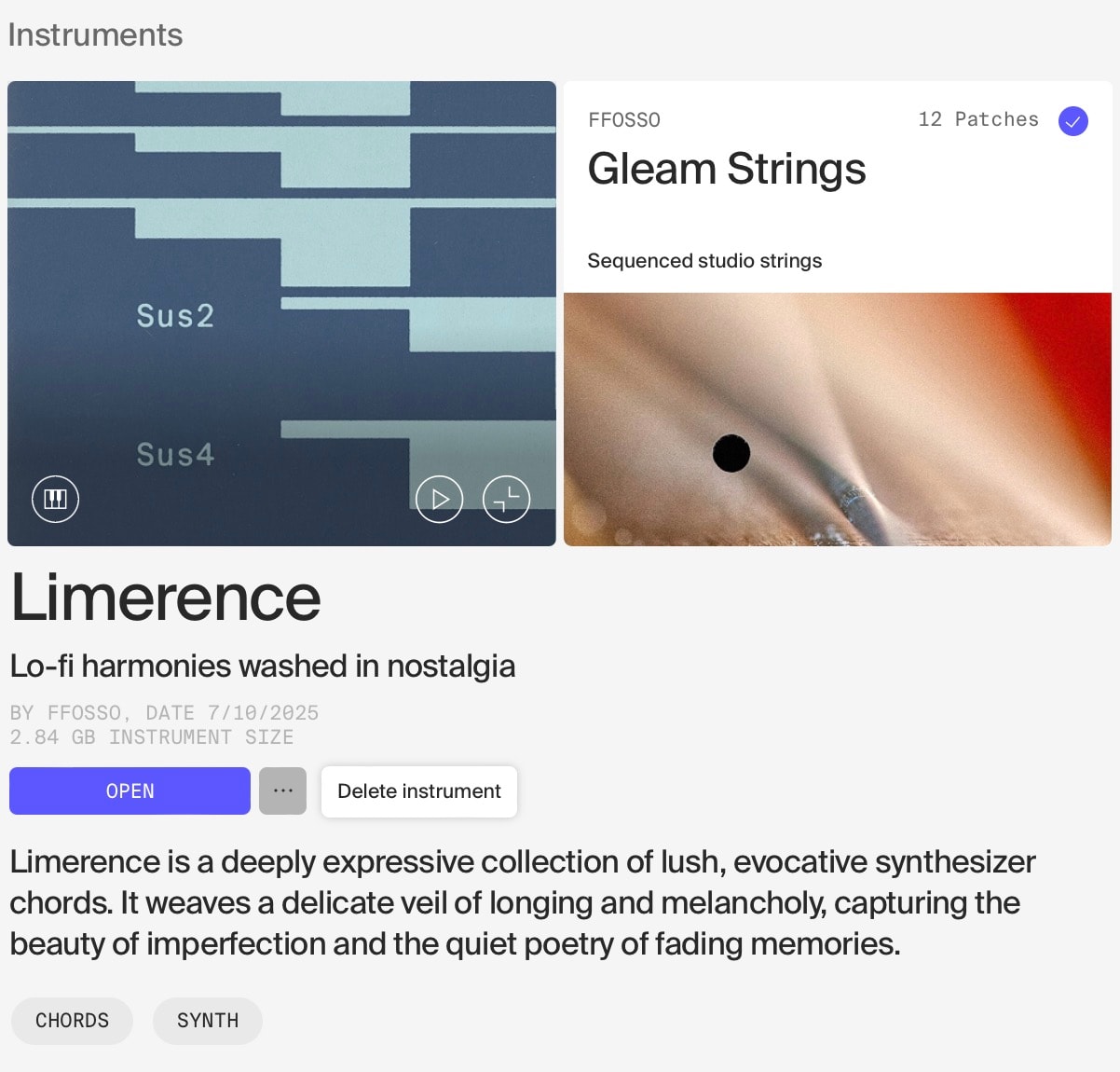1120x1072 pixels.
Task: Choose Delete instrument from the menu
Action: click(419, 791)
